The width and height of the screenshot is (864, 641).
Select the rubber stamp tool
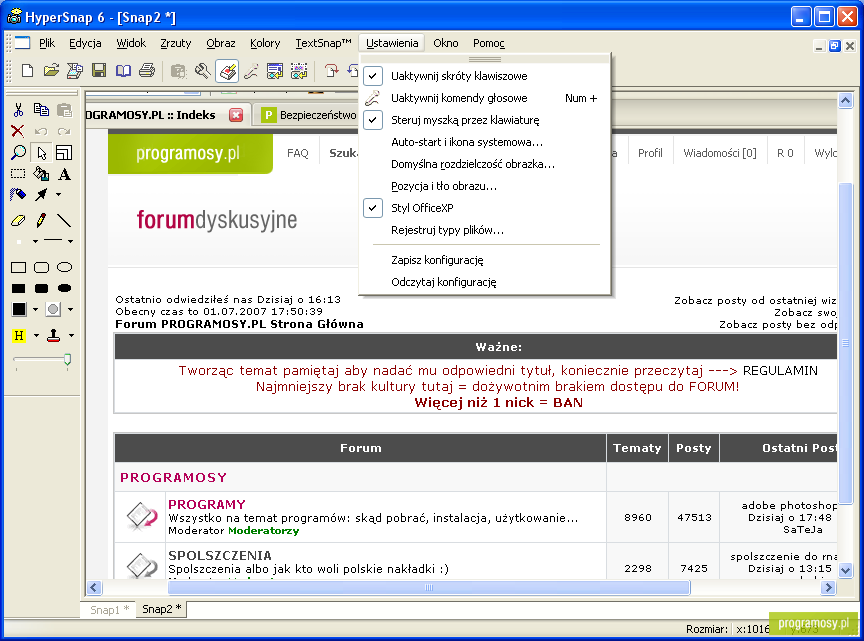click(53, 336)
